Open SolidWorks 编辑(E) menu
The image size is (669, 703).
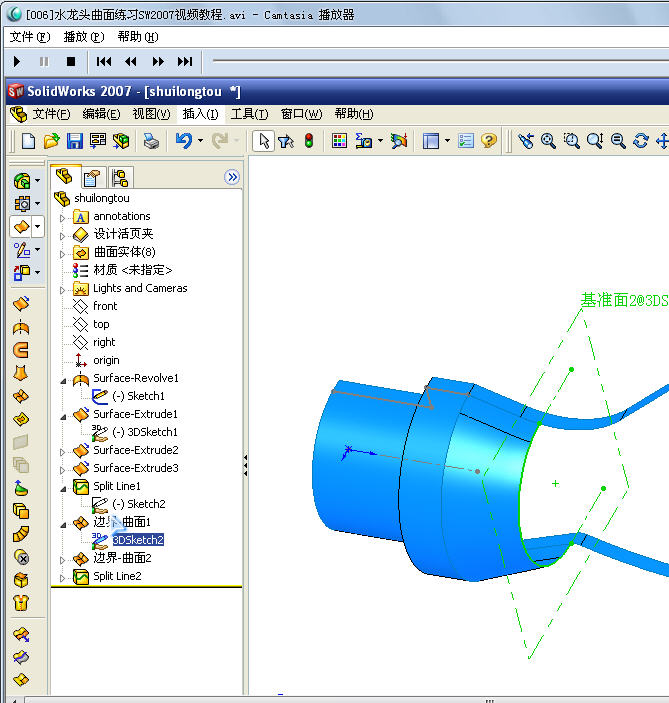click(101, 114)
